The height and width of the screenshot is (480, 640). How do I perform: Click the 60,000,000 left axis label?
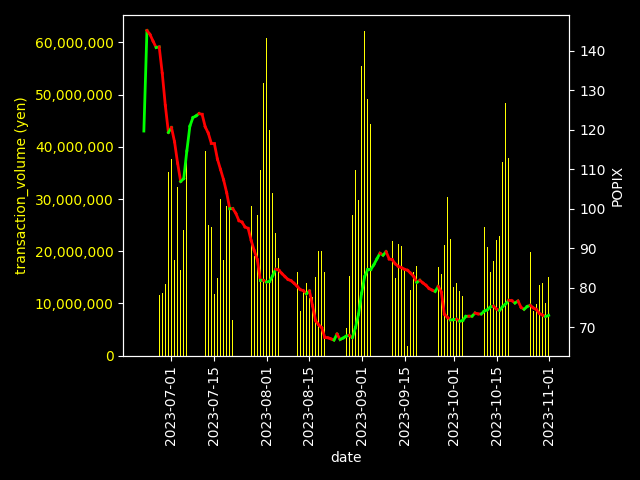[x=74, y=43]
